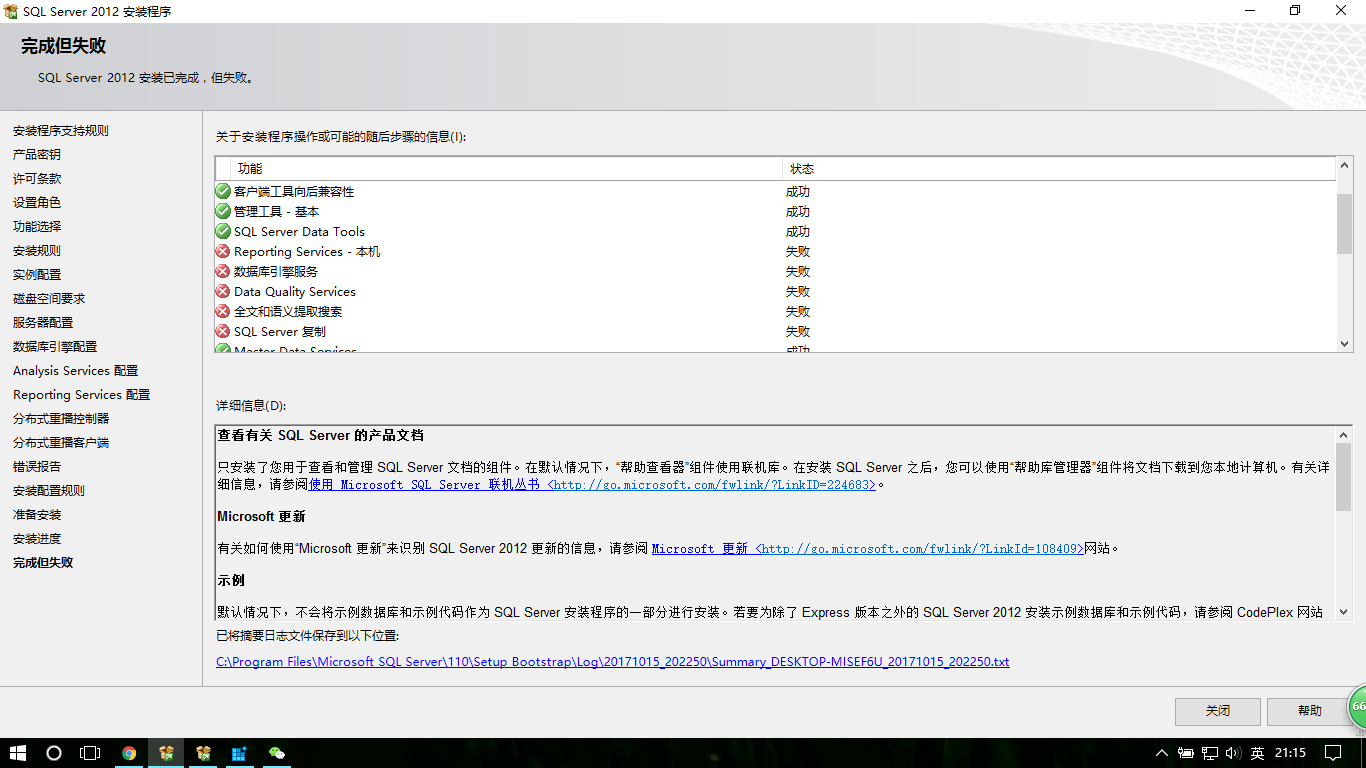Show hidden system tray icons
1366x768 pixels.
(1162, 753)
